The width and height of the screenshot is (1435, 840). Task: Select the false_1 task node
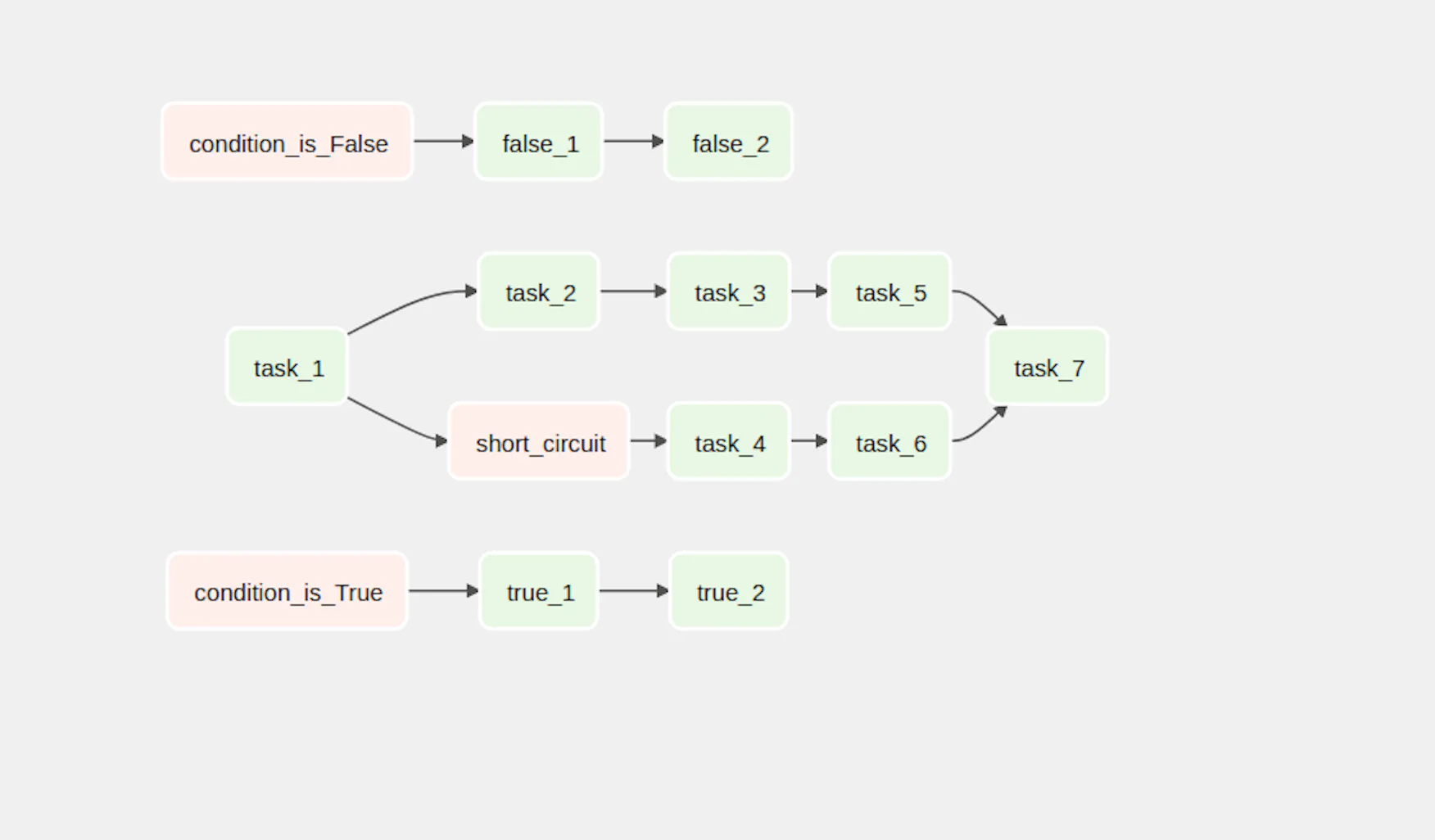click(539, 142)
